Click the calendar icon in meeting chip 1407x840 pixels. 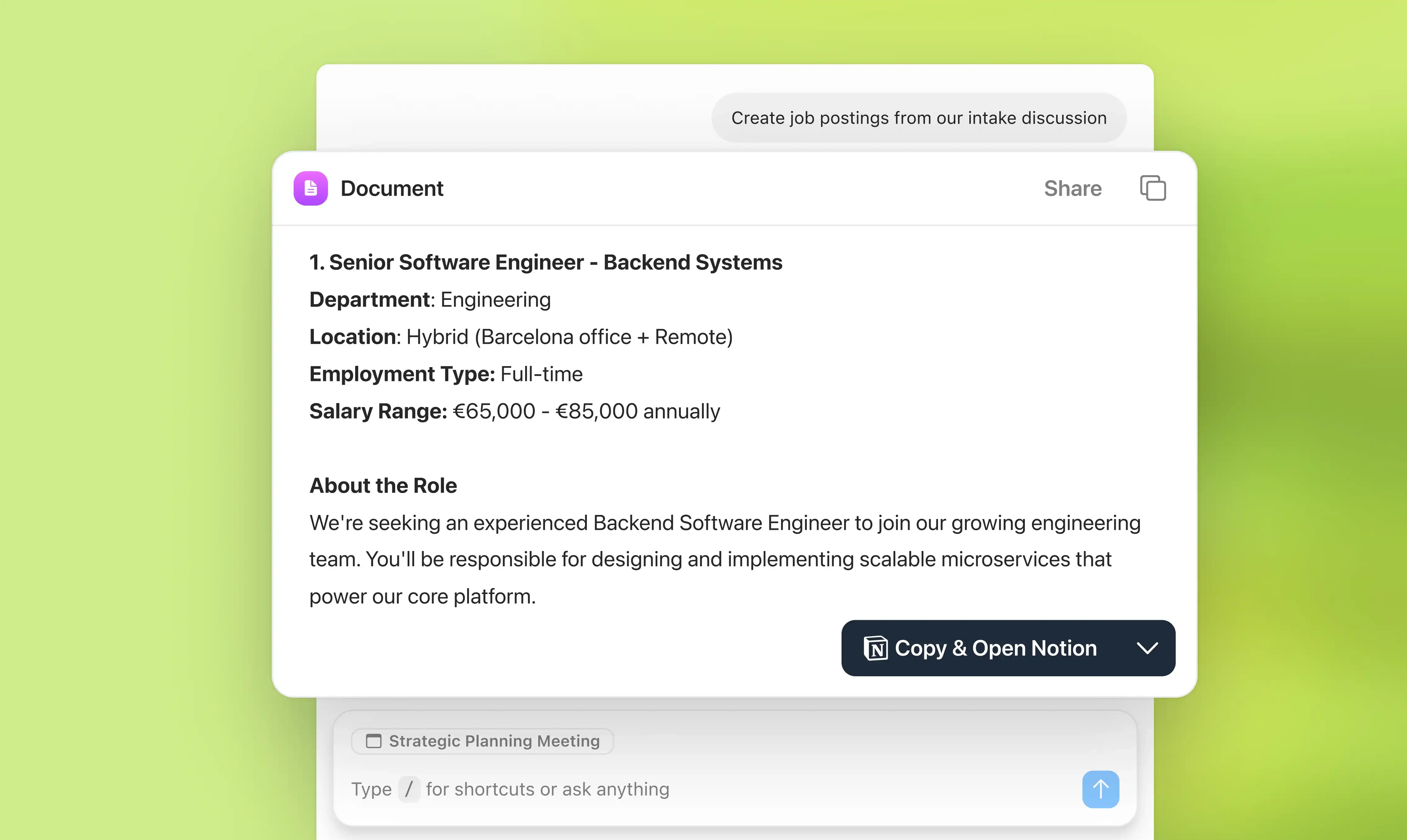374,741
